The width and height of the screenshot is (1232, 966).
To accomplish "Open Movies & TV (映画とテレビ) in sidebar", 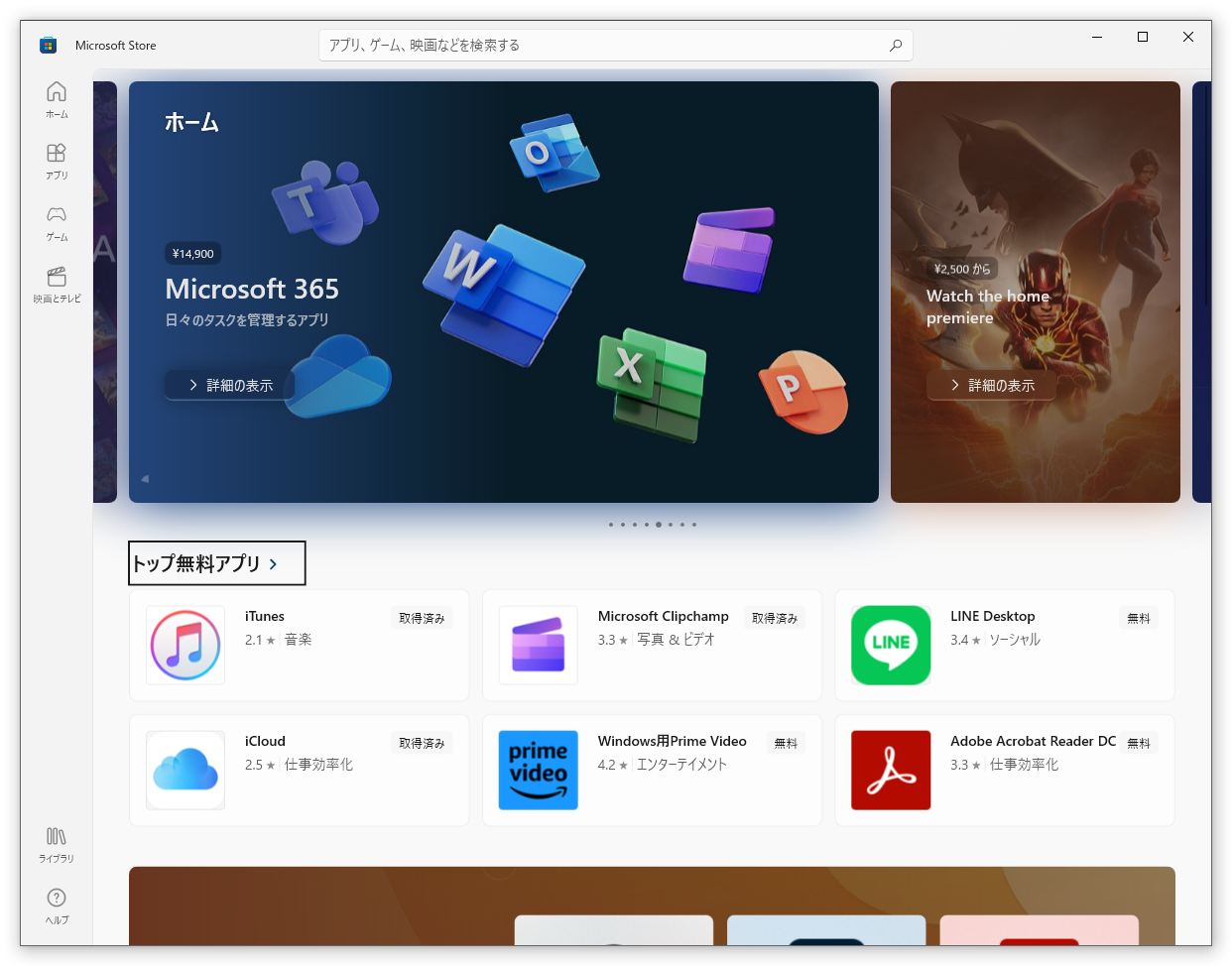I will pos(57,284).
